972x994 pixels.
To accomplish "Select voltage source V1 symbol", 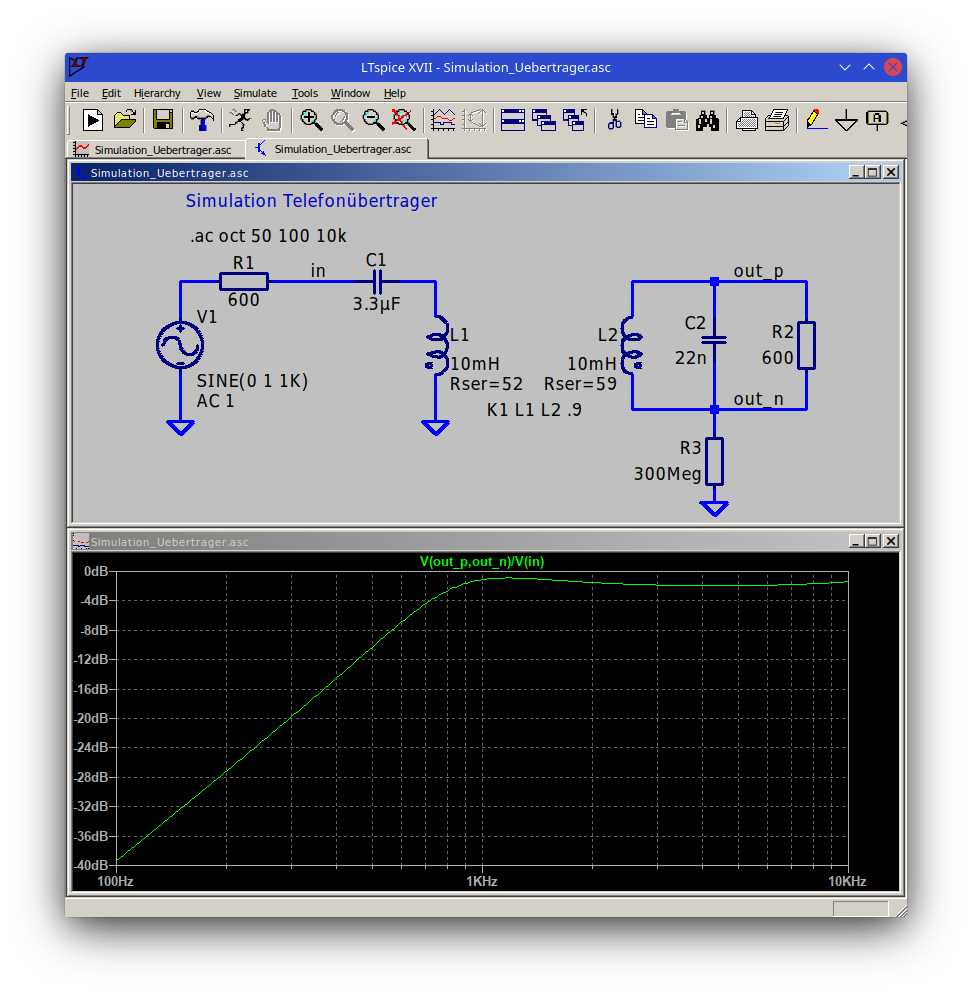I will pos(180,345).
